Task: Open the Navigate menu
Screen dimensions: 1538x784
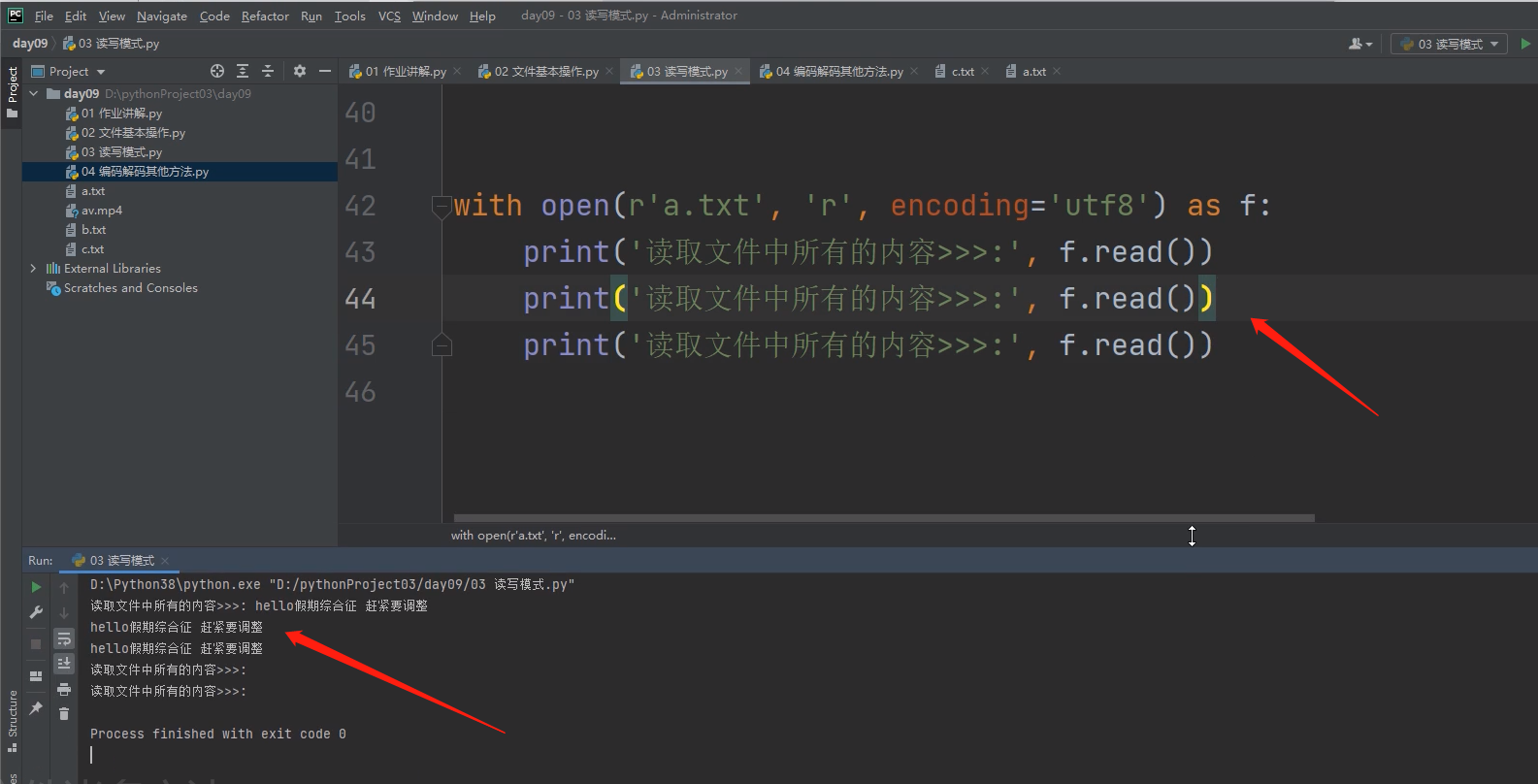Action: [161, 16]
